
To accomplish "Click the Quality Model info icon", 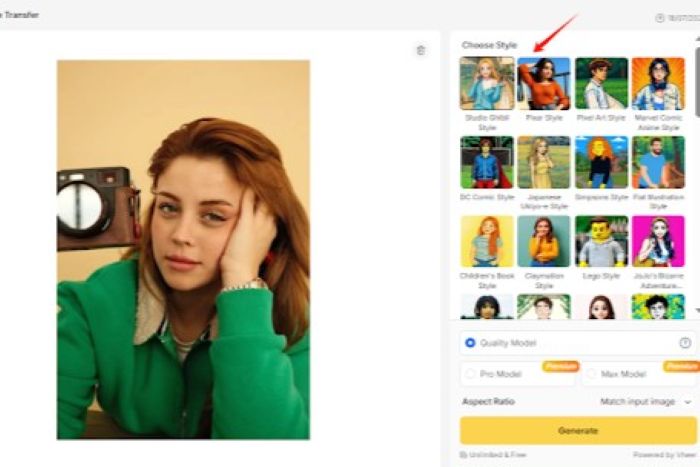I will [x=685, y=342].
